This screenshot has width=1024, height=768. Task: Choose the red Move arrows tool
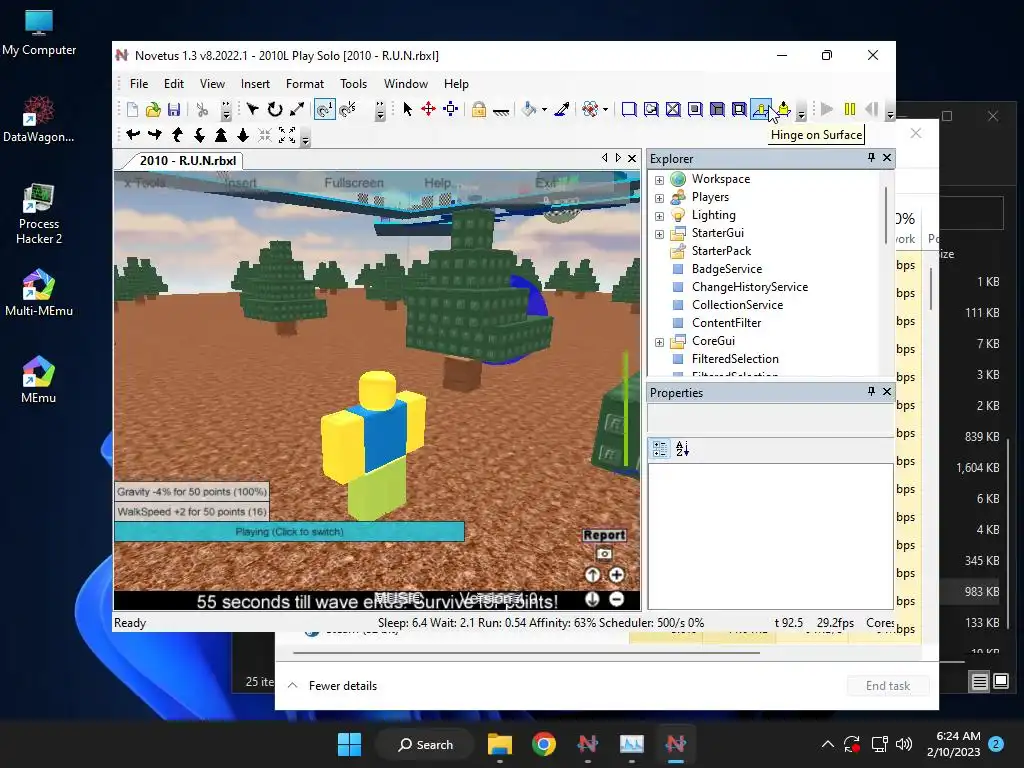(x=428, y=110)
